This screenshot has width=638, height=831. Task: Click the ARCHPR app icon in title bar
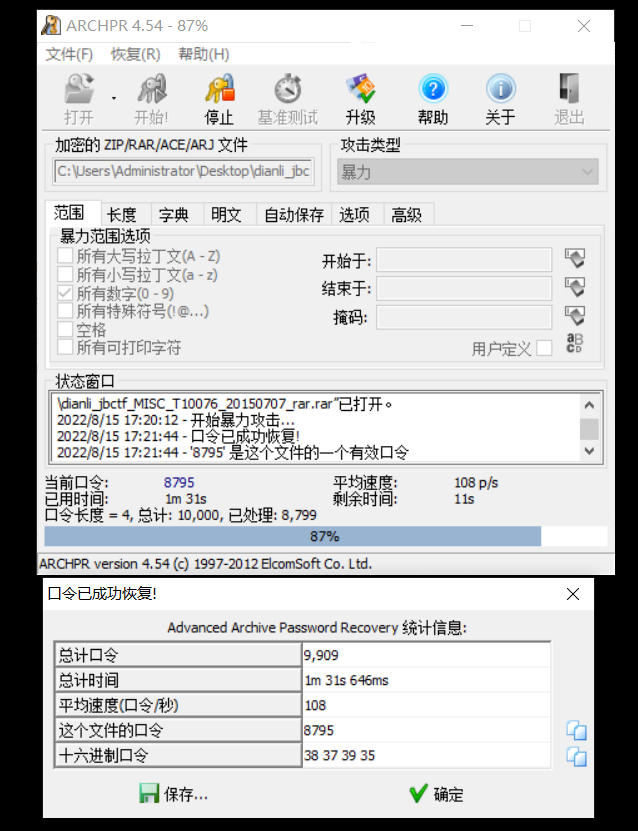point(51,25)
